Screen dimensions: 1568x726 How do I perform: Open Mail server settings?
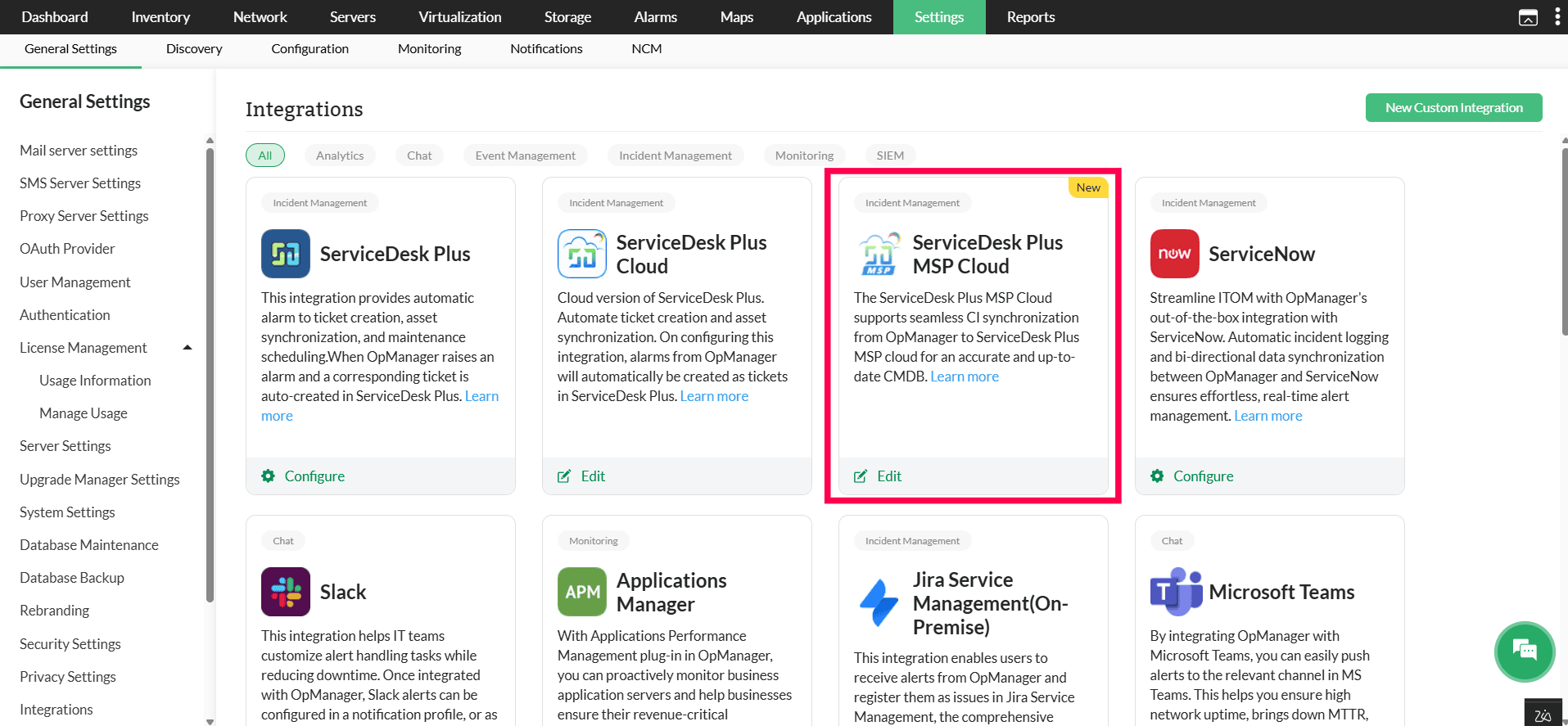pyautogui.click(x=79, y=151)
